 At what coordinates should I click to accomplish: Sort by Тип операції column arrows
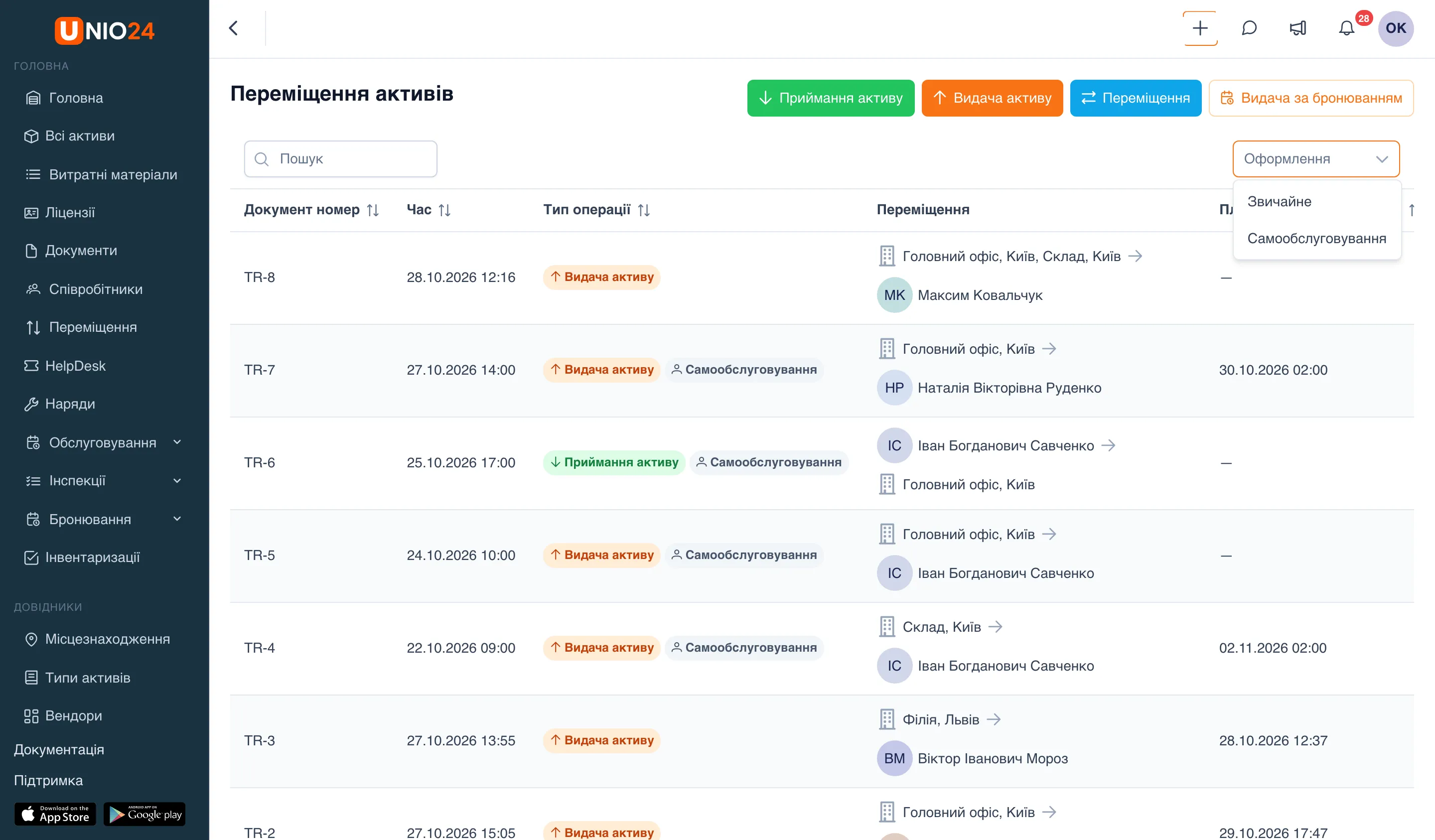tap(644, 210)
